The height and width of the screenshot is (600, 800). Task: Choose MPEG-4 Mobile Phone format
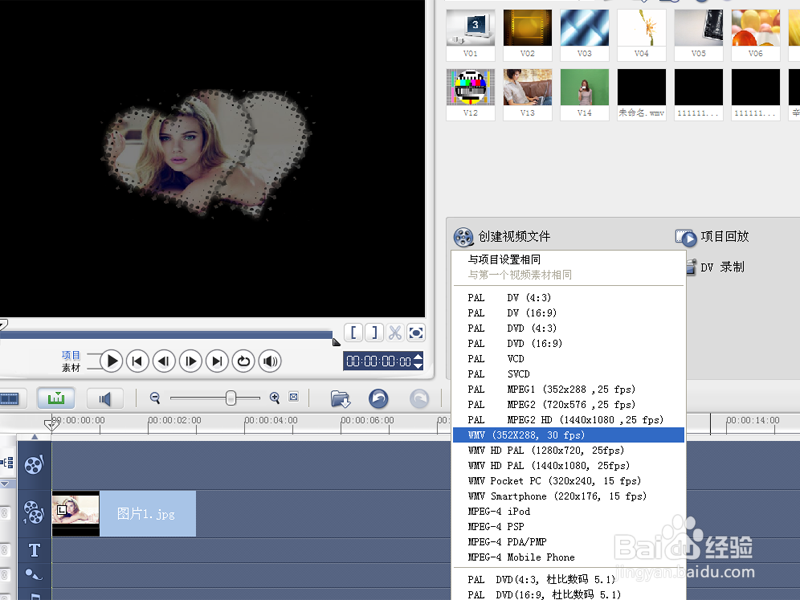pos(568,557)
